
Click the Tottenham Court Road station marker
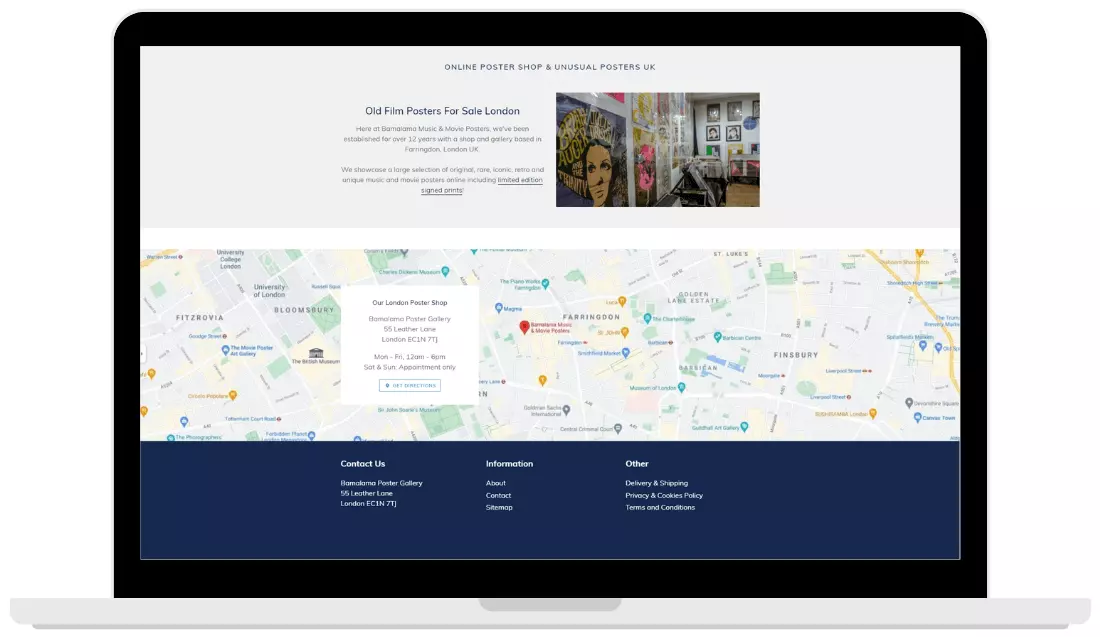(x=279, y=419)
